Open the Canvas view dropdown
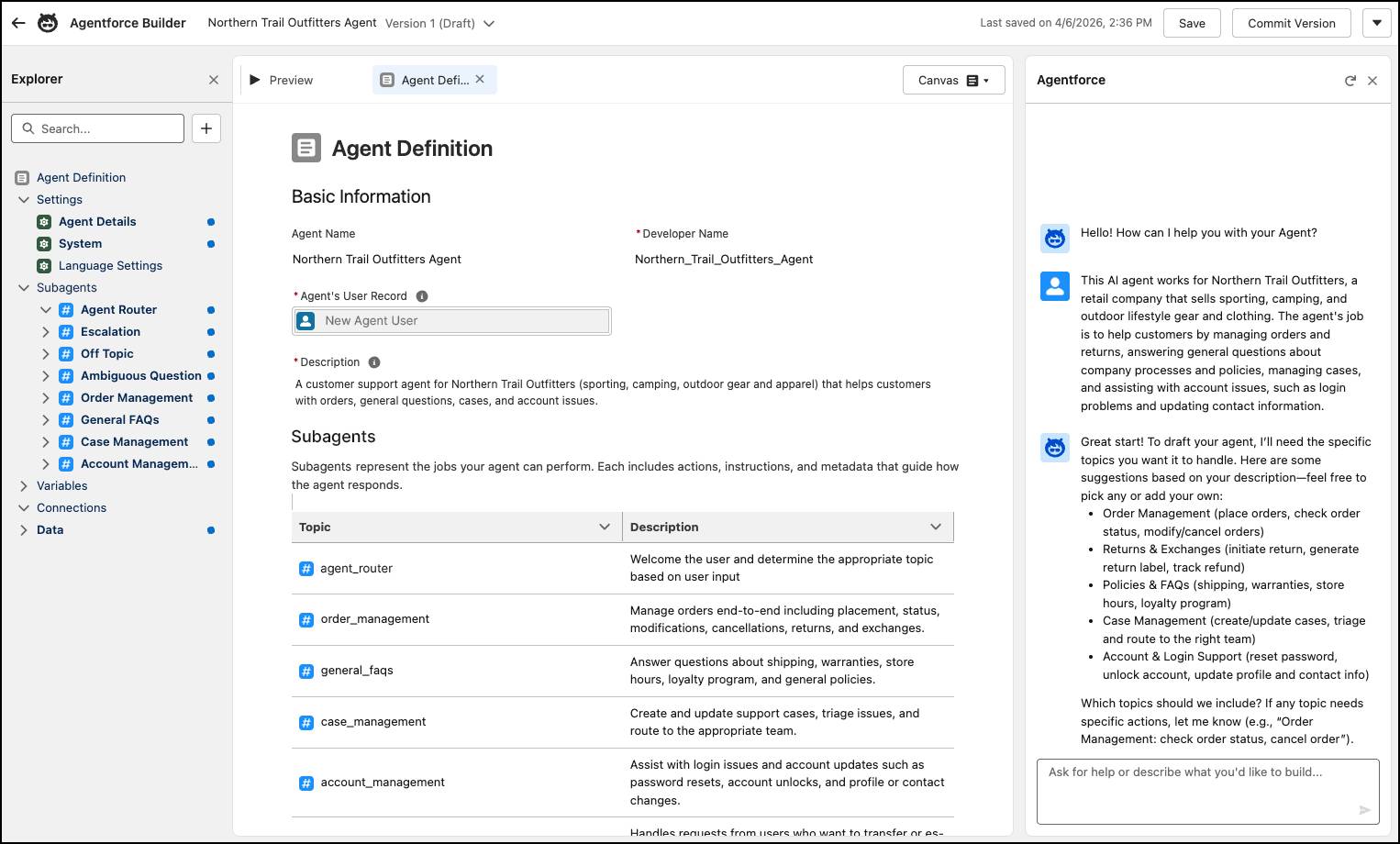Image resolution: width=1400 pixels, height=844 pixels. [x=953, y=80]
